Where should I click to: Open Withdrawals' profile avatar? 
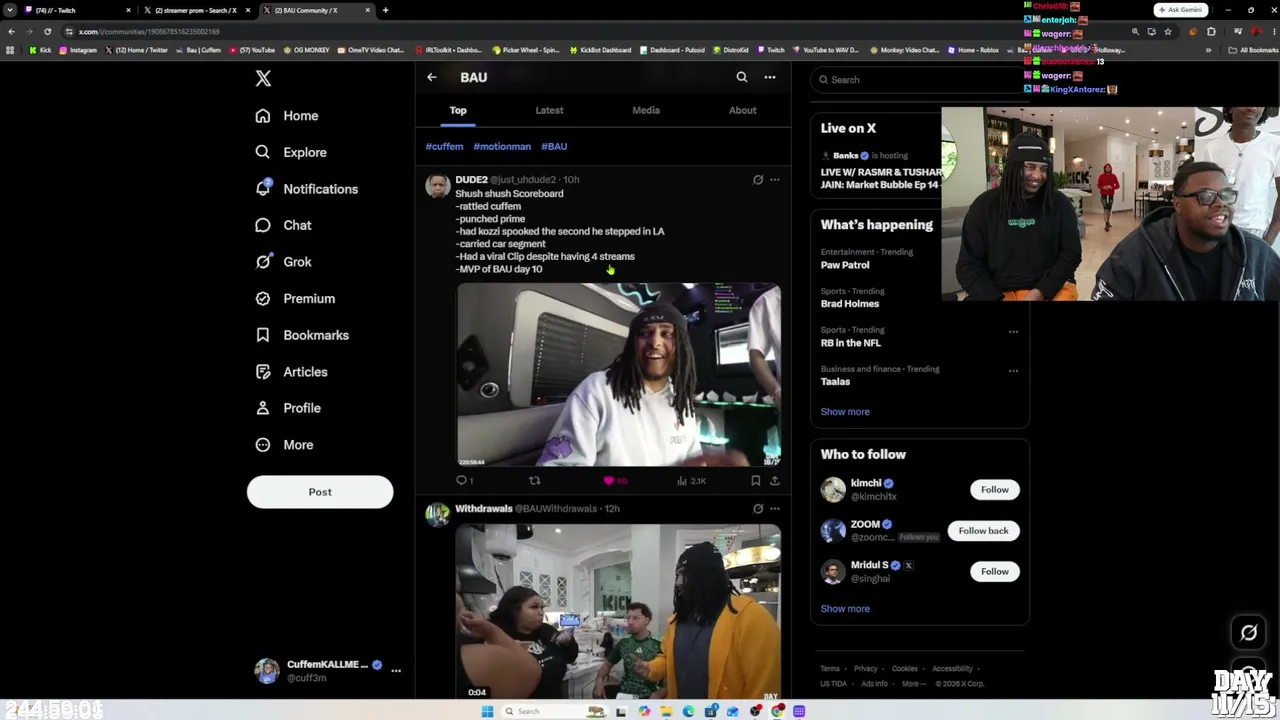tap(438, 515)
